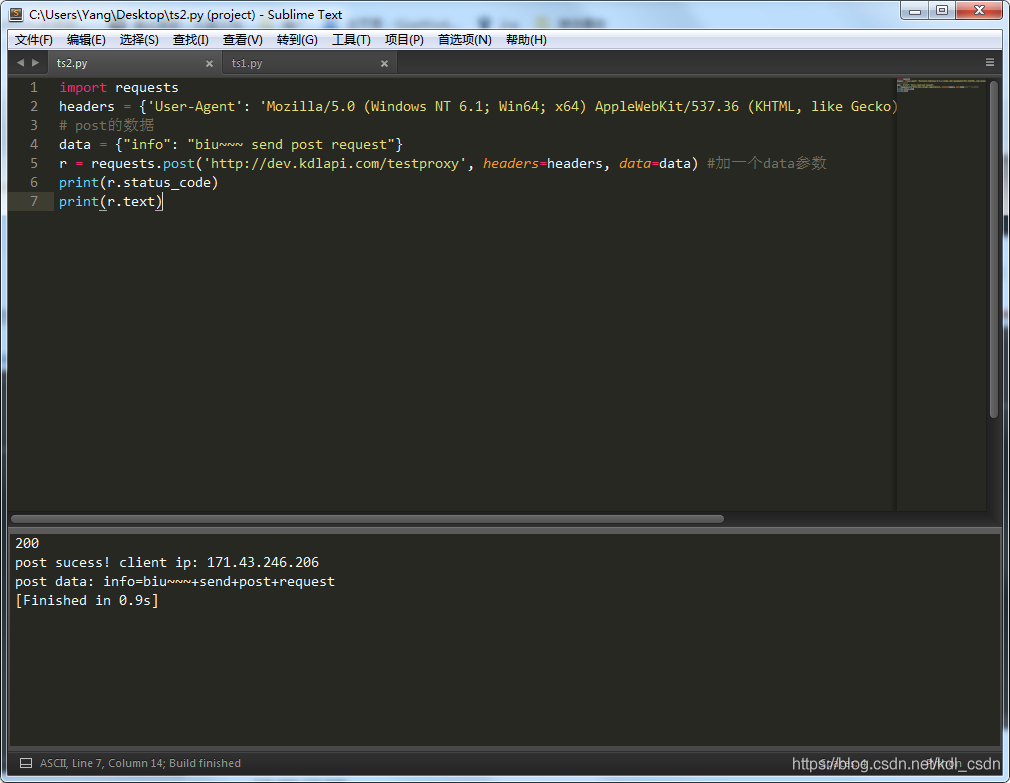Close the ts2.py tab
The height and width of the screenshot is (783, 1010).
(x=209, y=64)
